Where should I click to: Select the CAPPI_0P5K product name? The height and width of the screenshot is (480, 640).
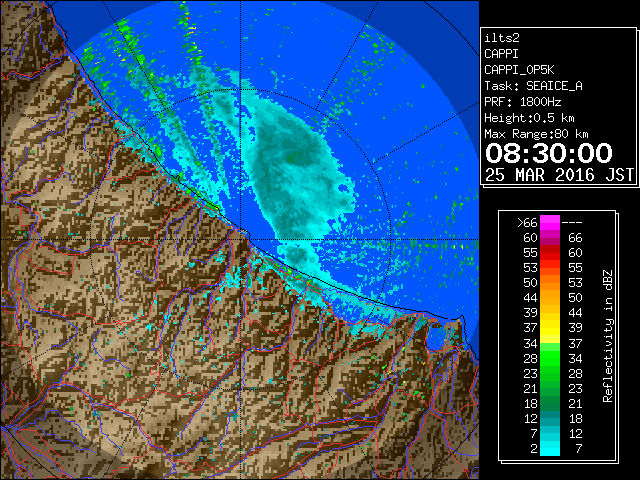(519, 70)
